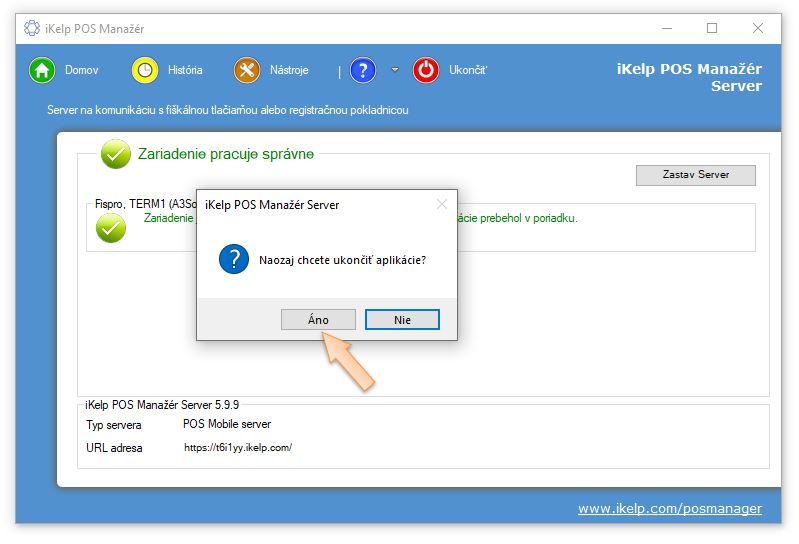Click the iKelp app icon in title bar
Image resolution: width=799 pixels, height=544 pixels.
click(x=32, y=28)
